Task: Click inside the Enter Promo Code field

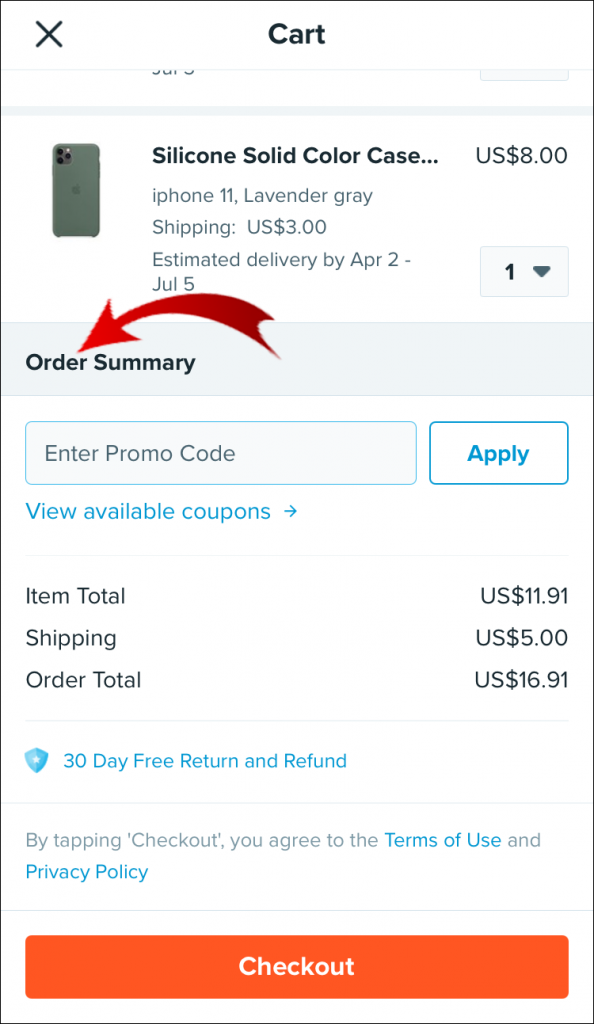Action: tap(220, 453)
